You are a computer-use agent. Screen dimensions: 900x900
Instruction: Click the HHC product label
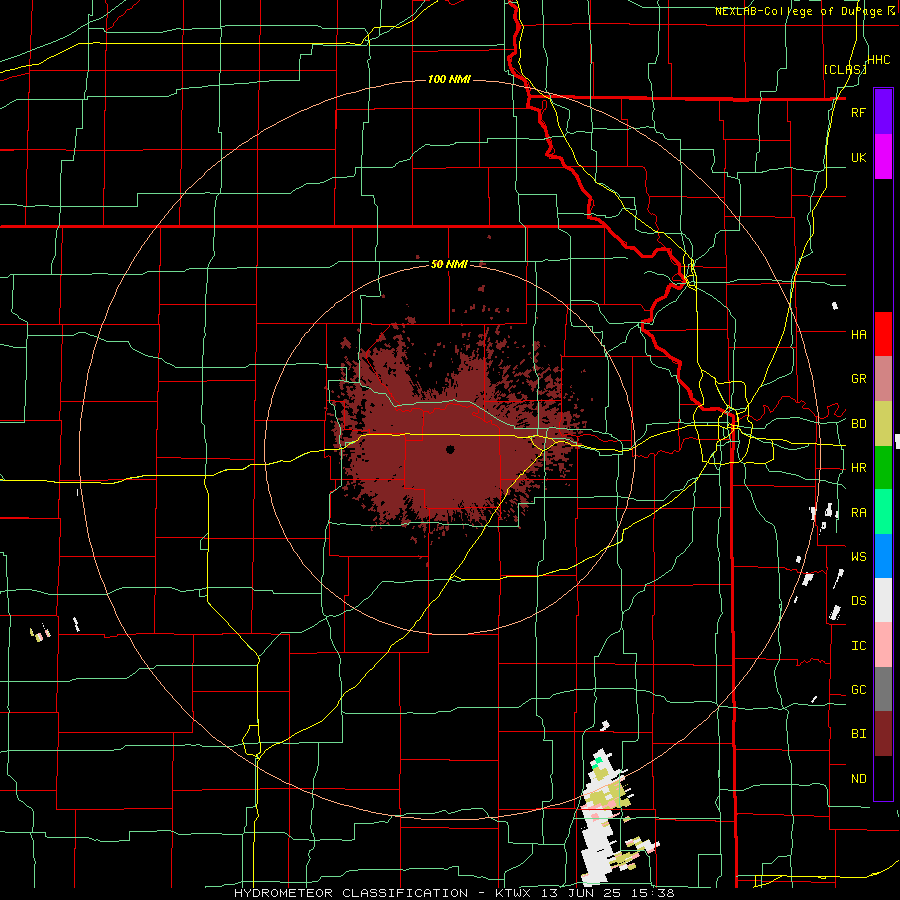tap(878, 60)
